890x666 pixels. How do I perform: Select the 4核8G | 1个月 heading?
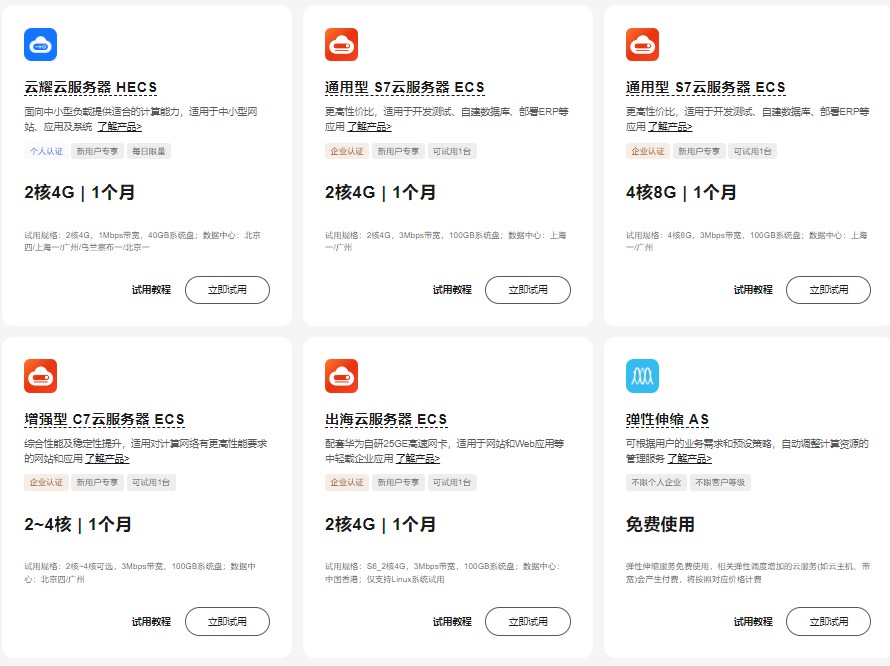pos(681,192)
